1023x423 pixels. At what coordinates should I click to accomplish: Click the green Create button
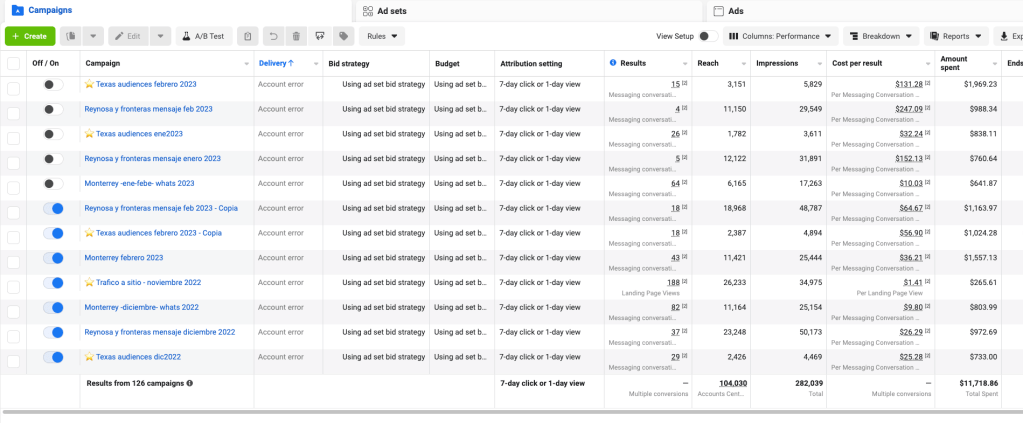[x=30, y=36]
